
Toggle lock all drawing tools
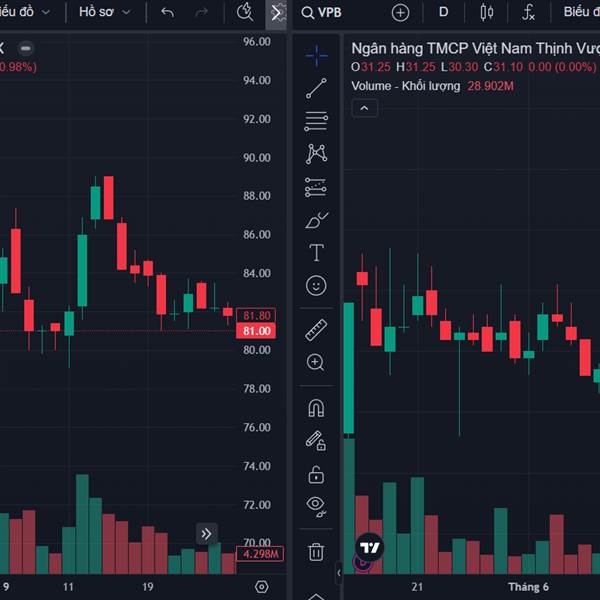(x=316, y=474)
